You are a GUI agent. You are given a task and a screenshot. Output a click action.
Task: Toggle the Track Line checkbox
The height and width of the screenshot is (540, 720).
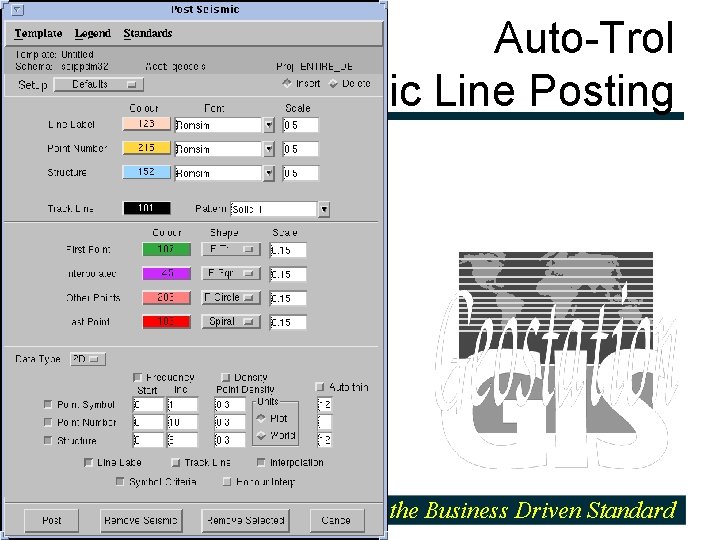pyautogui.click(x=175, y=462)
